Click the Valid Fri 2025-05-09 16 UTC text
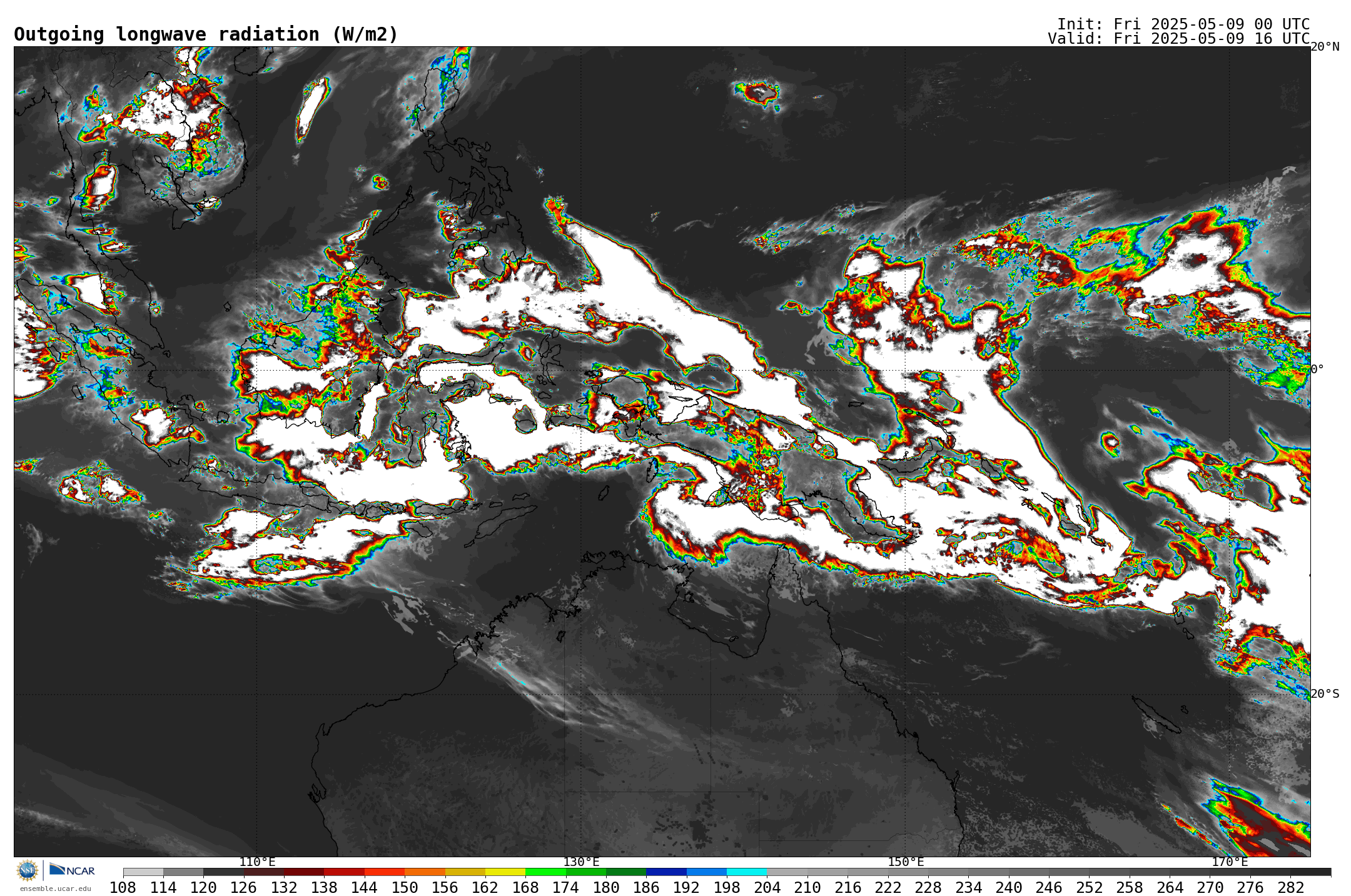 [1179, 39]
